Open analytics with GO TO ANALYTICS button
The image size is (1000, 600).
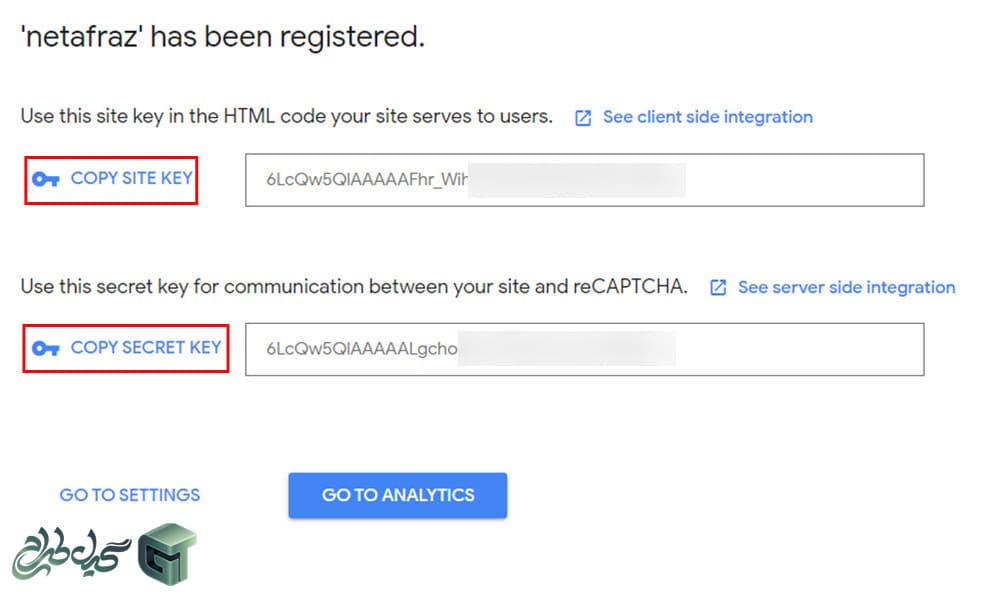click(x=397, y=495)
